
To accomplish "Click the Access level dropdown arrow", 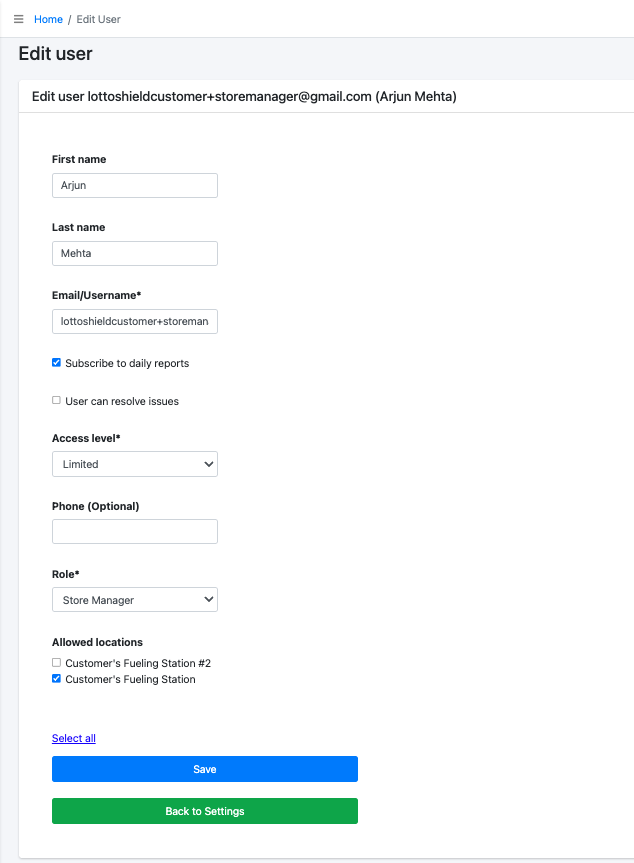I will 208,464.
